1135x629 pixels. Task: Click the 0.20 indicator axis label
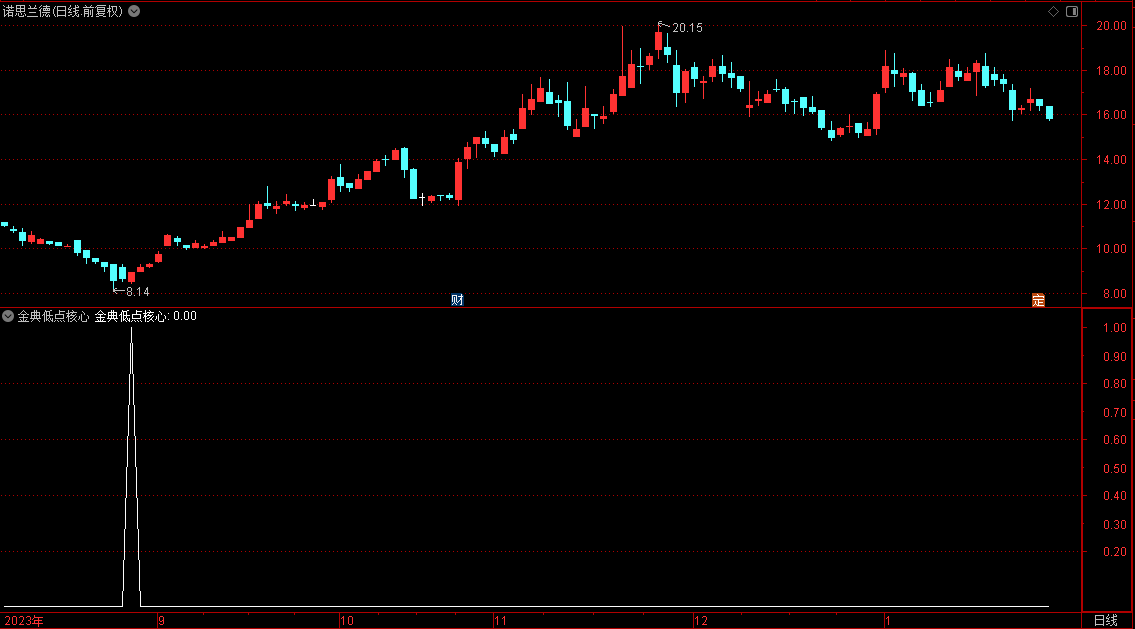coord(1115,552)
